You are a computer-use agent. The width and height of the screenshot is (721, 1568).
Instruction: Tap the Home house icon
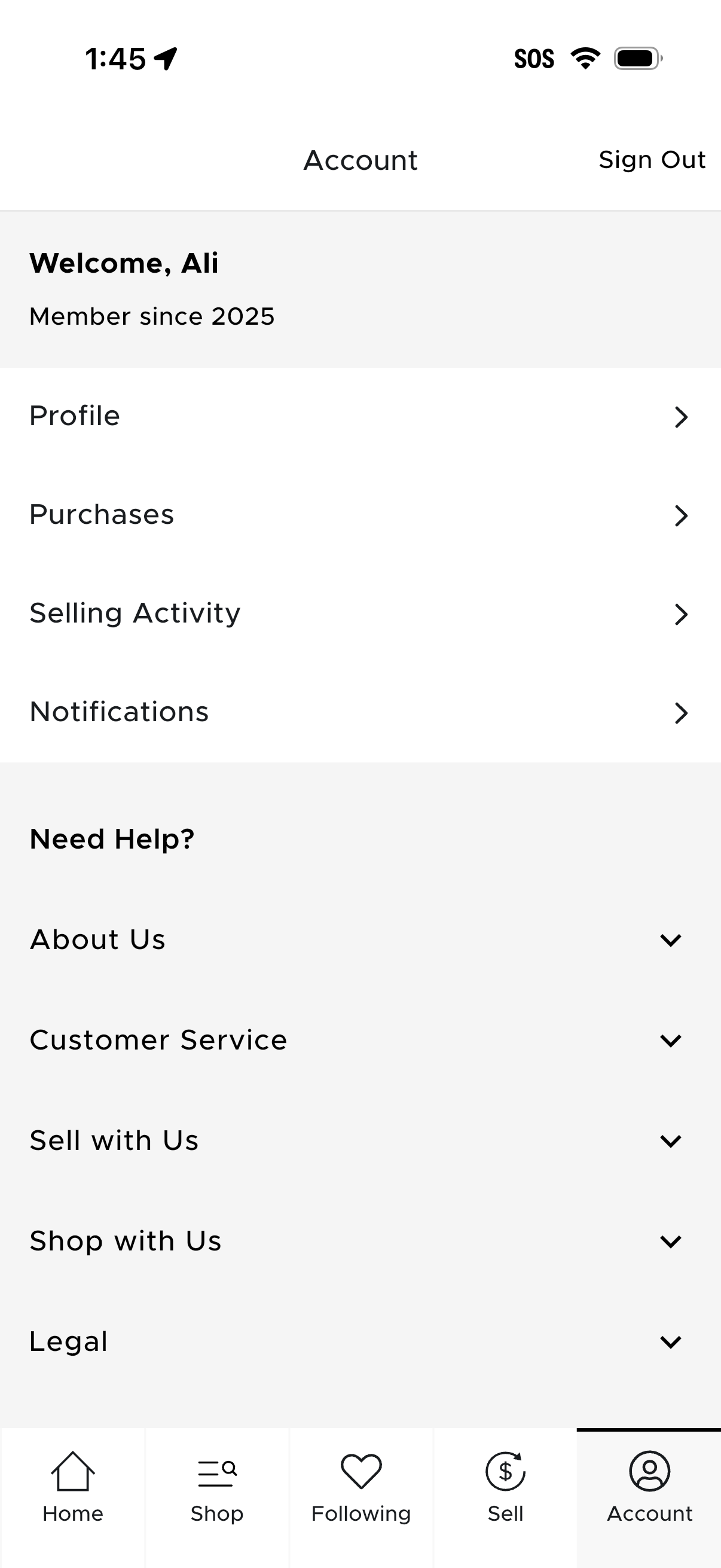[73, 1471]
